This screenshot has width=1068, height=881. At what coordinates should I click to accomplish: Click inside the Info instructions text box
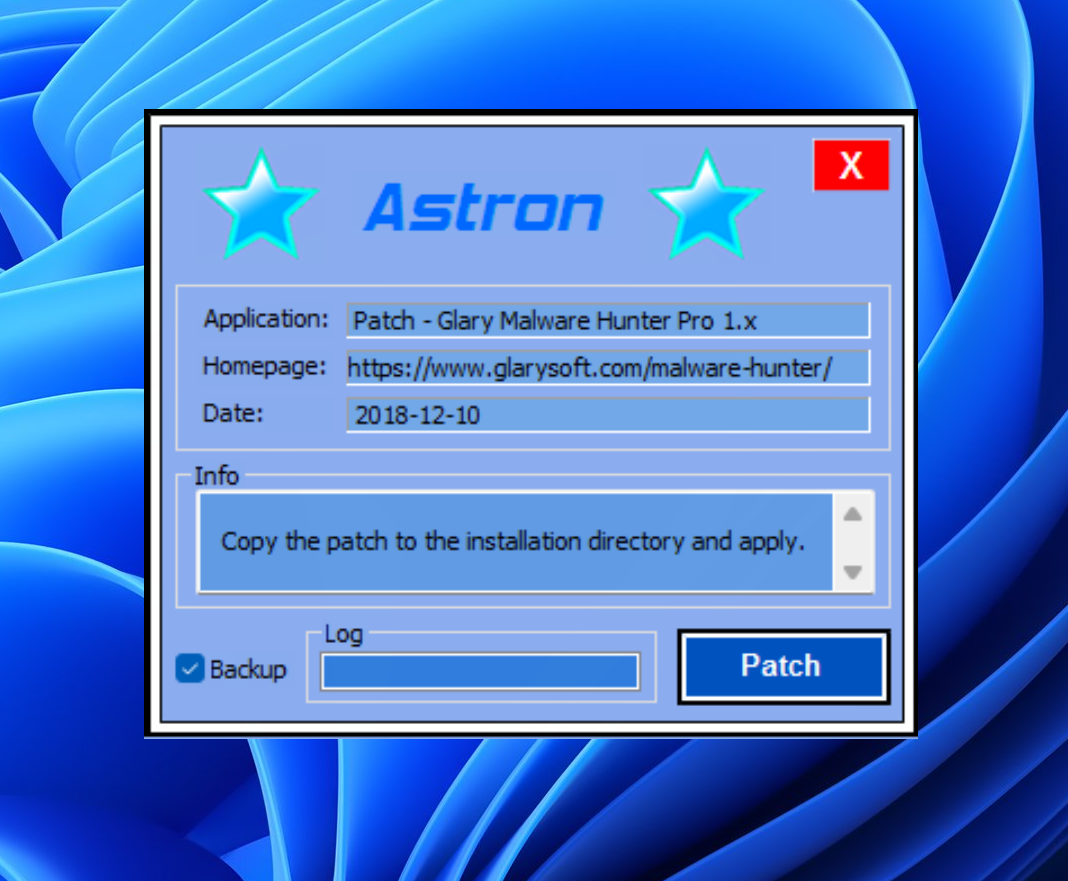(515, 542)
